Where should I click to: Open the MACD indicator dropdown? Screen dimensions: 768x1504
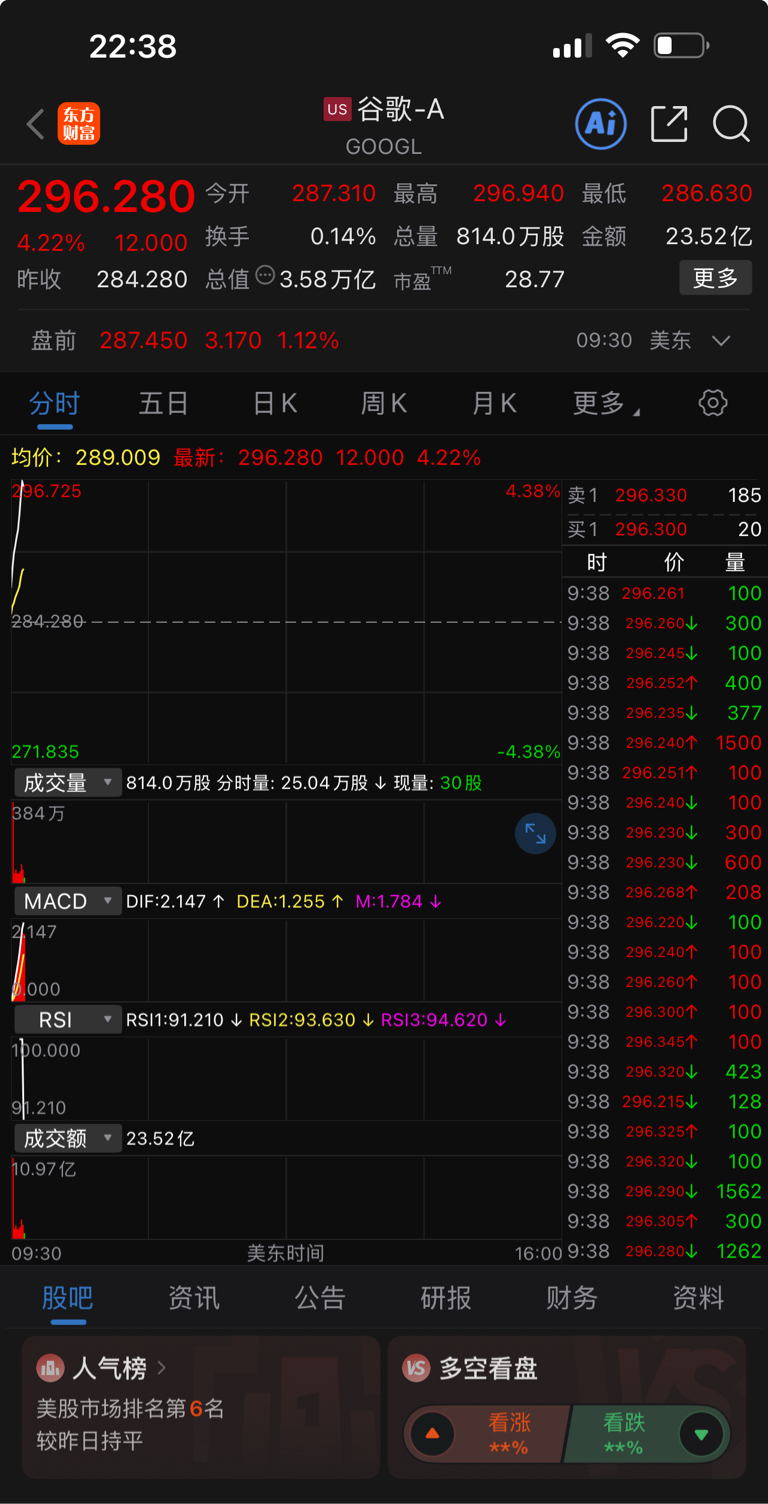pos(68,901)
